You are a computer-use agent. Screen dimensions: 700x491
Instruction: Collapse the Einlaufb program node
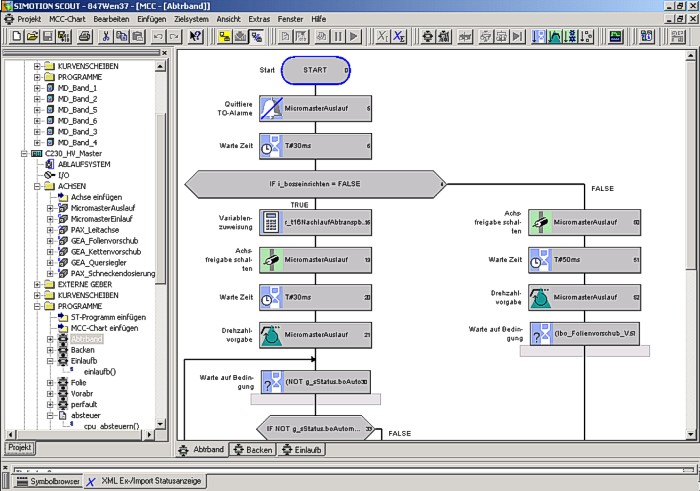pyautogui.click(x=50, y=361)
